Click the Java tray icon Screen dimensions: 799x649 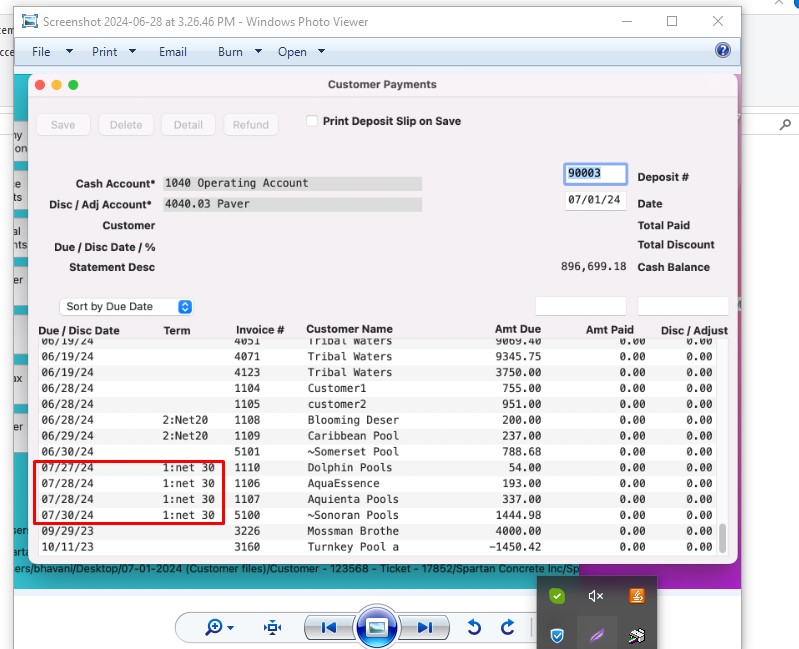pyautogui.click(x=635, y=596)
